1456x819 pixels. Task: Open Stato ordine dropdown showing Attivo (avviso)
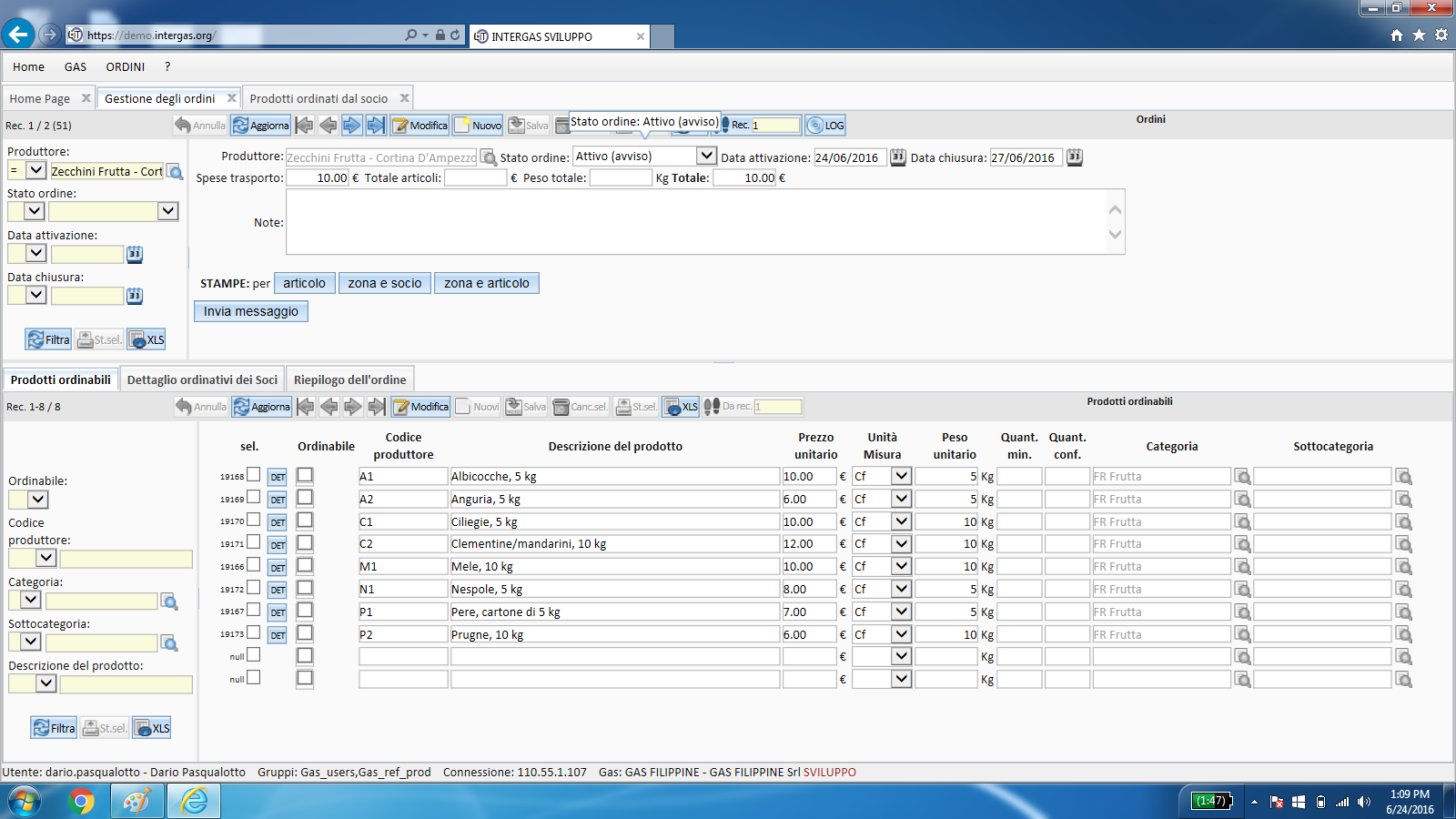click(706, 156)
